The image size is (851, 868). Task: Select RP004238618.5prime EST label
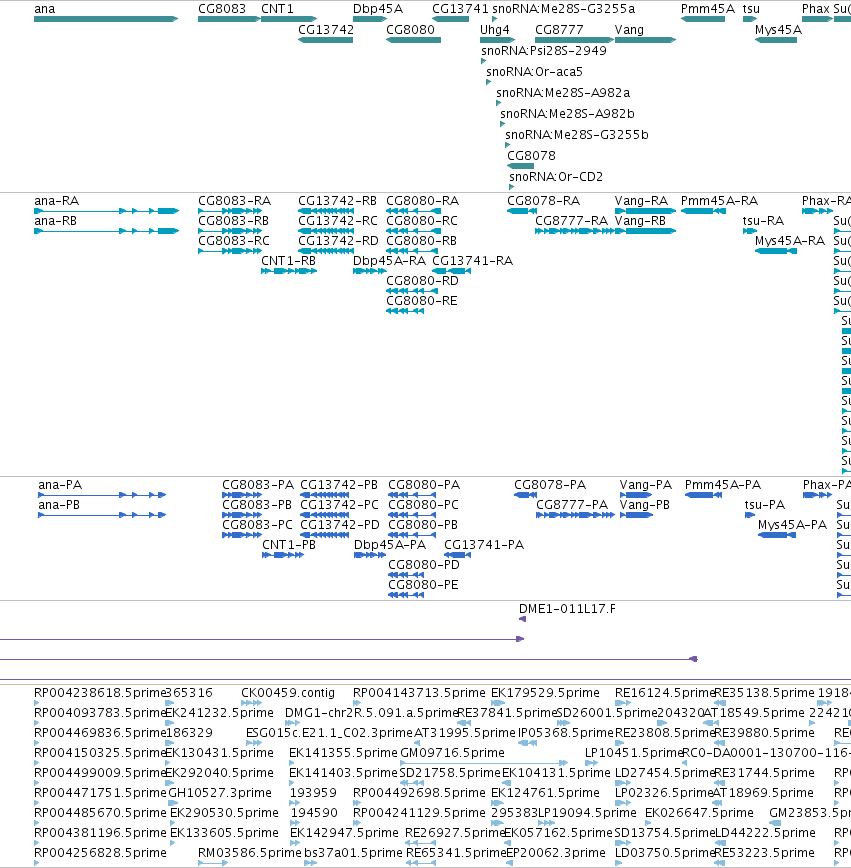pos(100,693)
